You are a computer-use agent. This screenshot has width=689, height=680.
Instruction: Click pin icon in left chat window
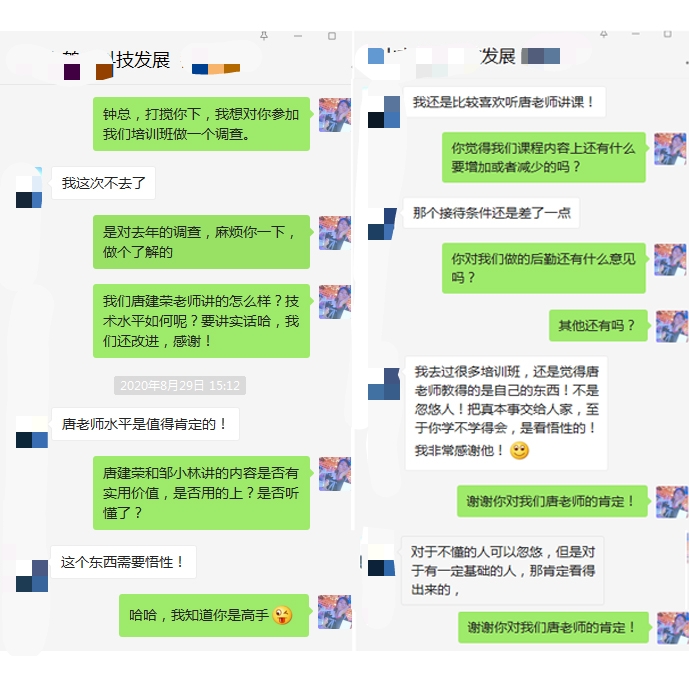264,36
